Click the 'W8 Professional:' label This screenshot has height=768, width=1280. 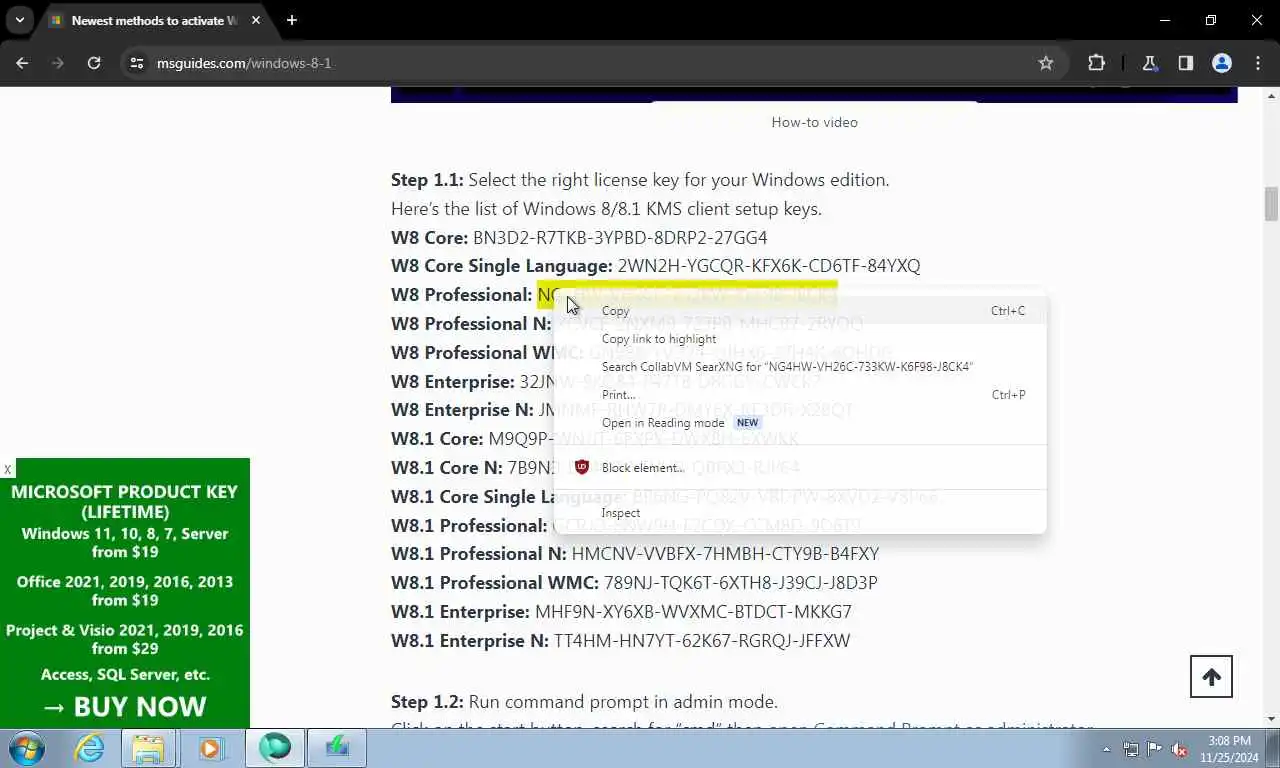(462, 295)
